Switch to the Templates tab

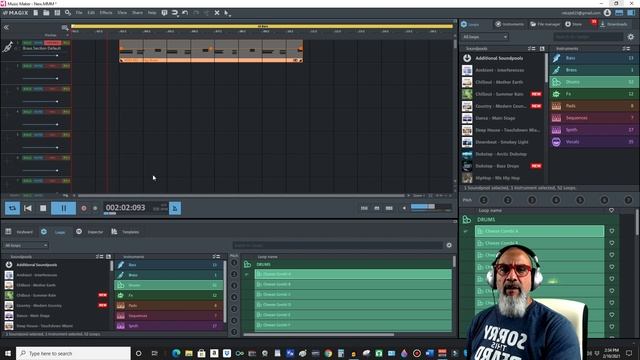[126, 232]
